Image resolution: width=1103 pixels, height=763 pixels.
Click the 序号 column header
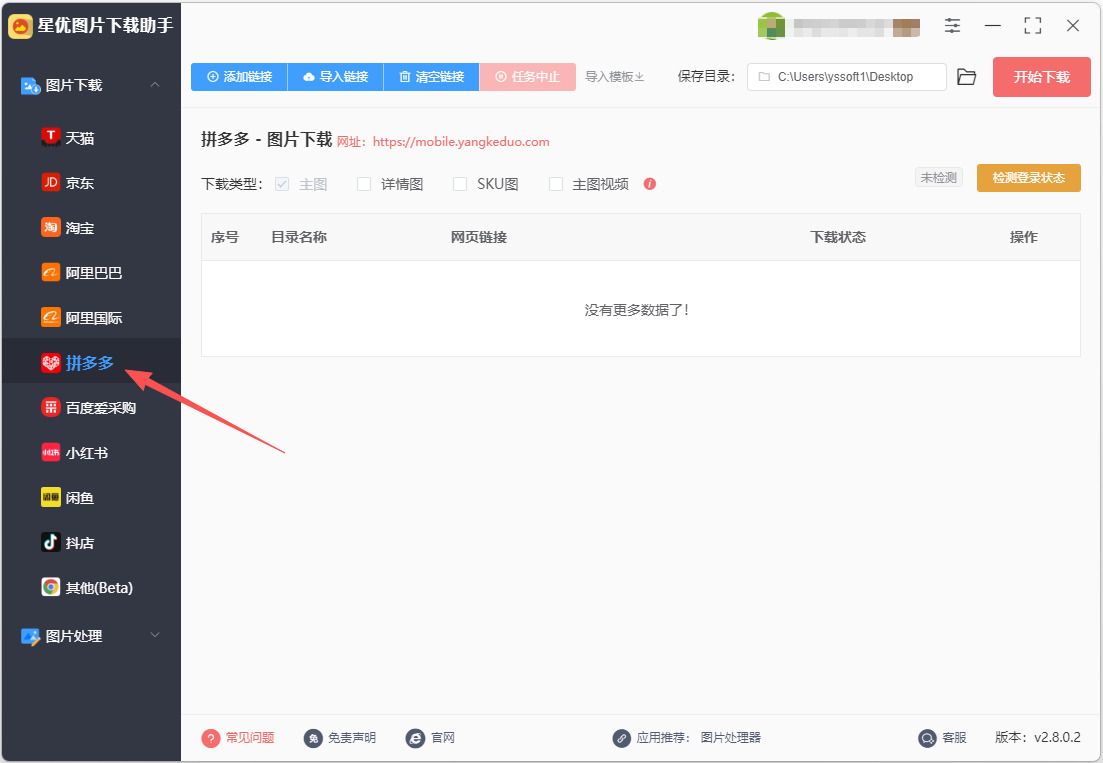click(x=224, y=237)
